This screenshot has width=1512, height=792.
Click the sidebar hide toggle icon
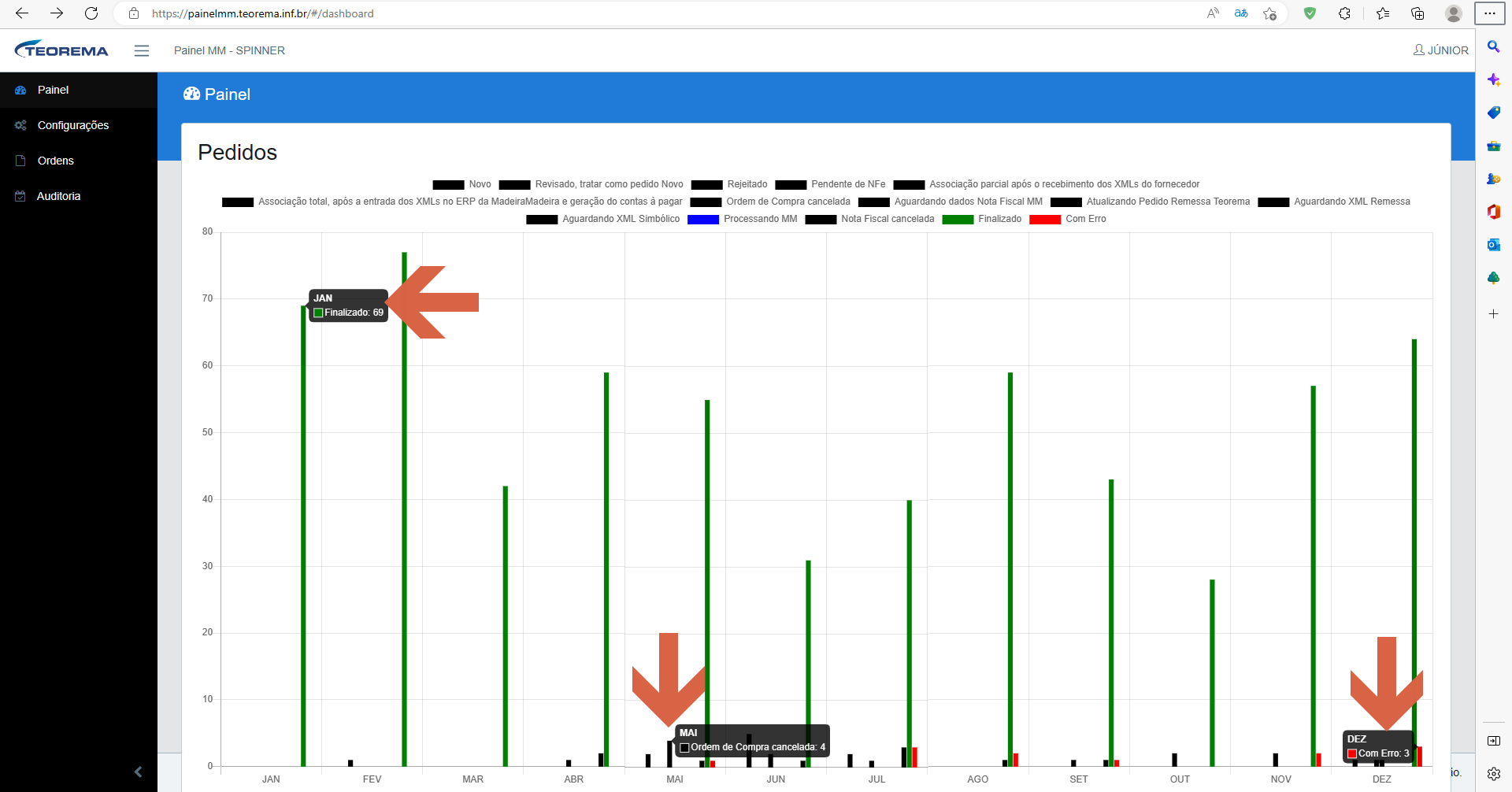[1493, 741]
